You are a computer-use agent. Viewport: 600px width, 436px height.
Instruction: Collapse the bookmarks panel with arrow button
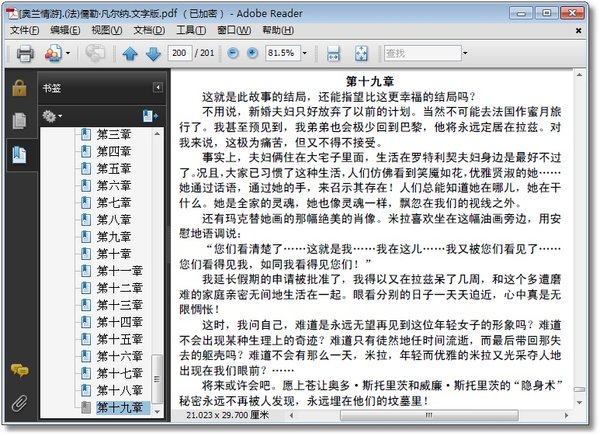pyautogui.click(x=158, y=88)
